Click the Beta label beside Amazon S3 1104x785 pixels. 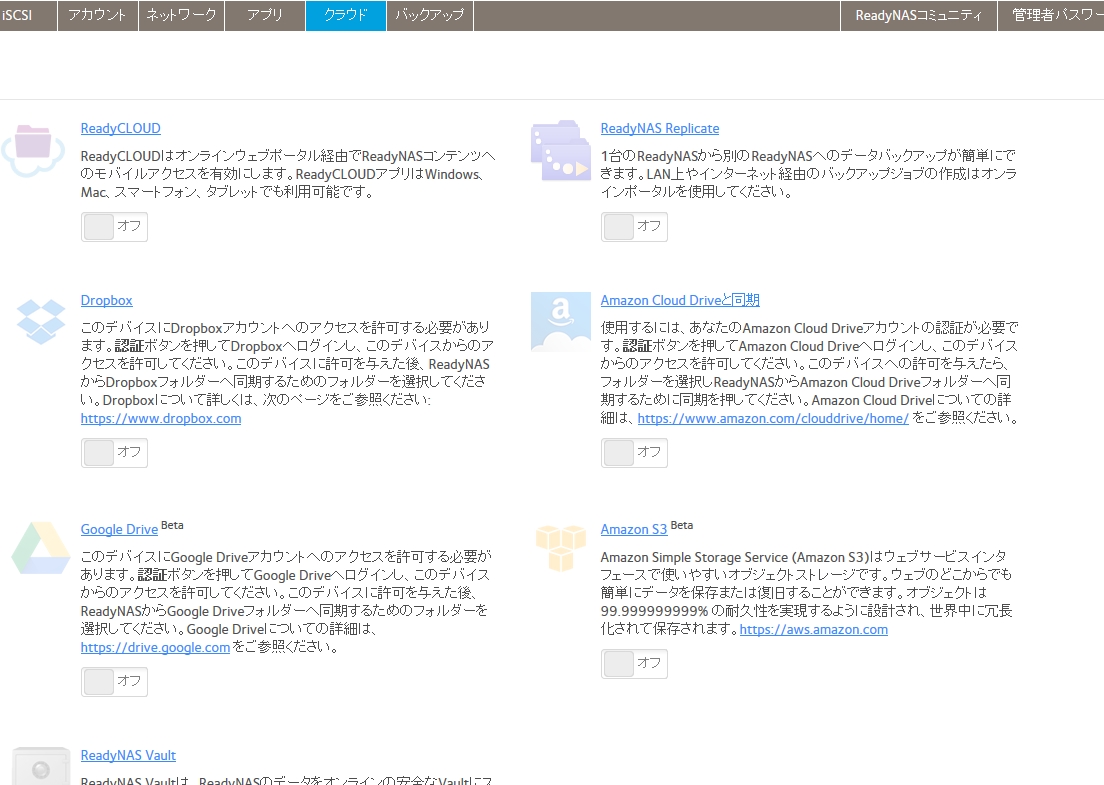682,525
